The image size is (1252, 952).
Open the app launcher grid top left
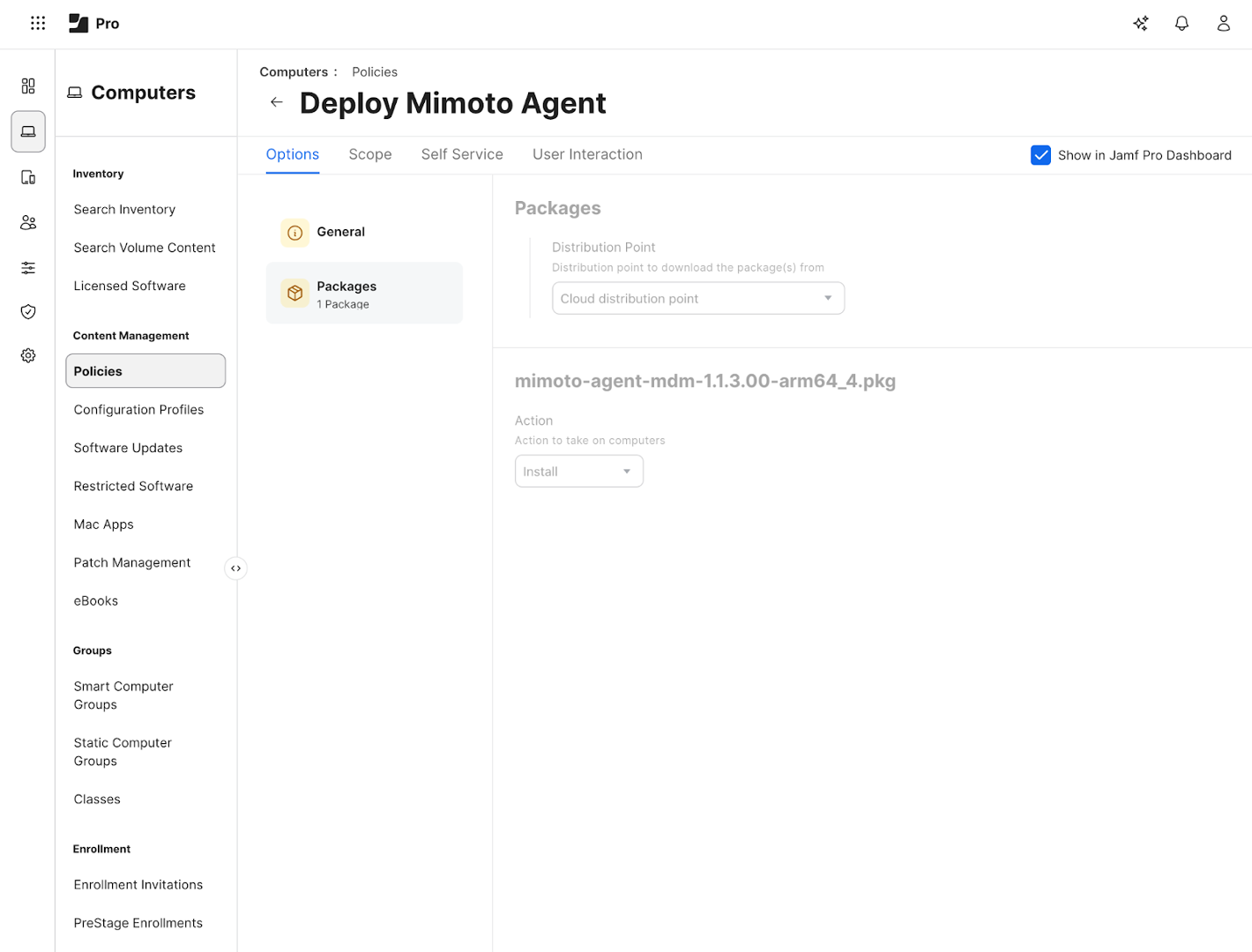[x=37, y=23]
